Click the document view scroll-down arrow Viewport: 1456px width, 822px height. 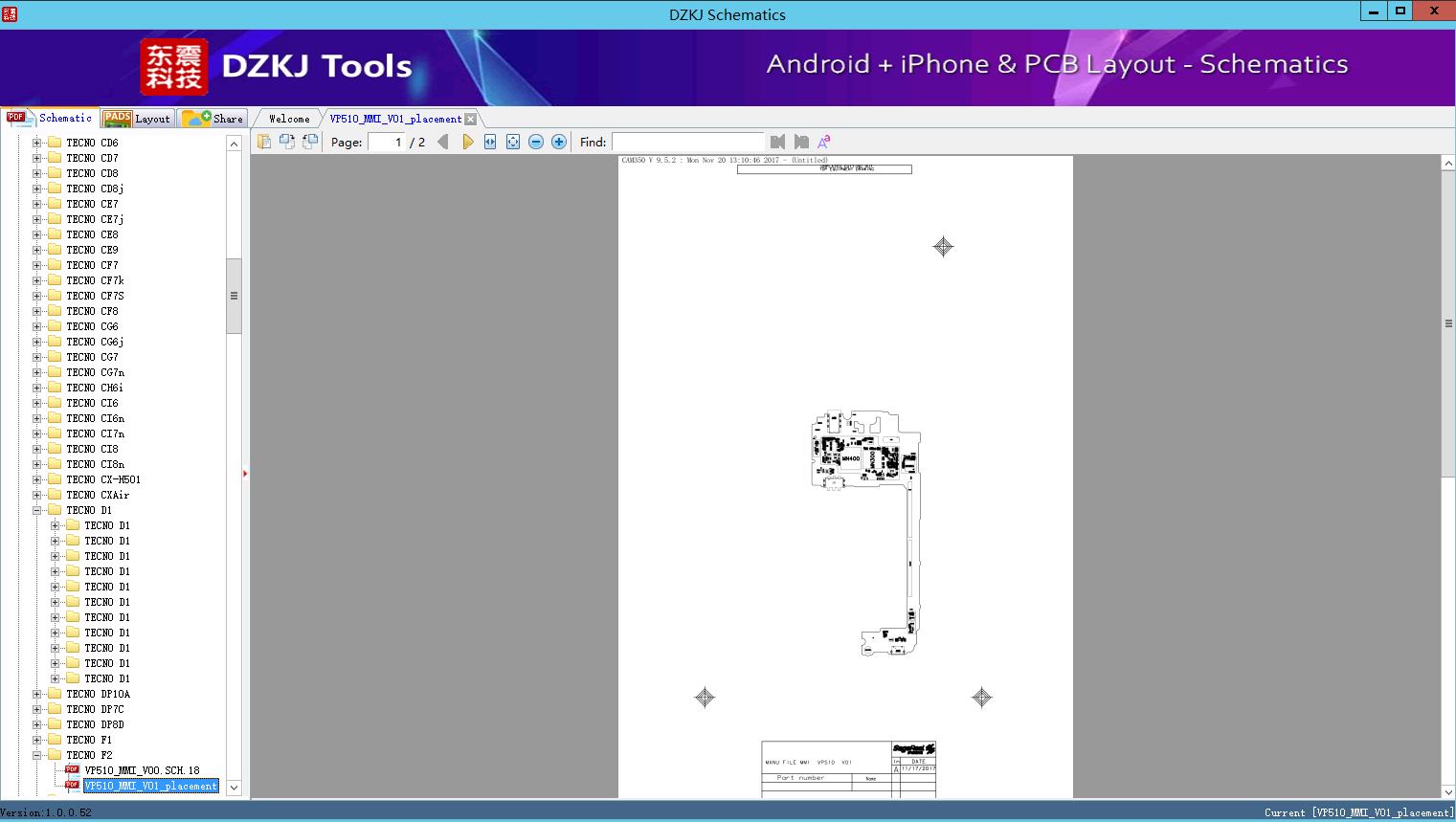(1448, 790)
